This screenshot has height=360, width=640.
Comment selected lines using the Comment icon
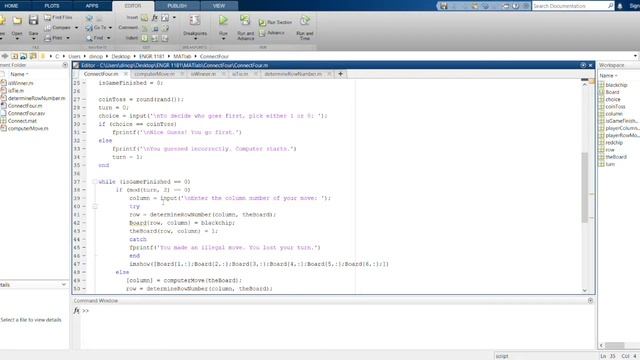[x=144, y=28]
